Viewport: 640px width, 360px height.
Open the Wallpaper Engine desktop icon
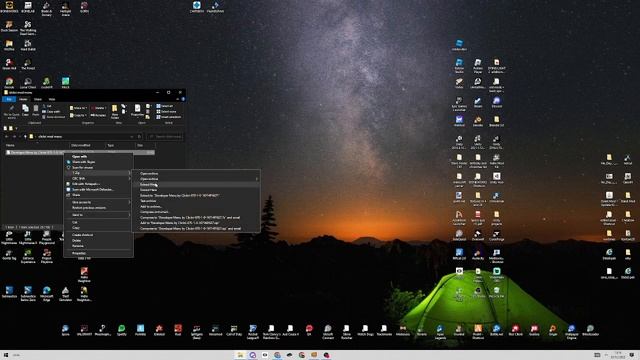pos(571,331)
